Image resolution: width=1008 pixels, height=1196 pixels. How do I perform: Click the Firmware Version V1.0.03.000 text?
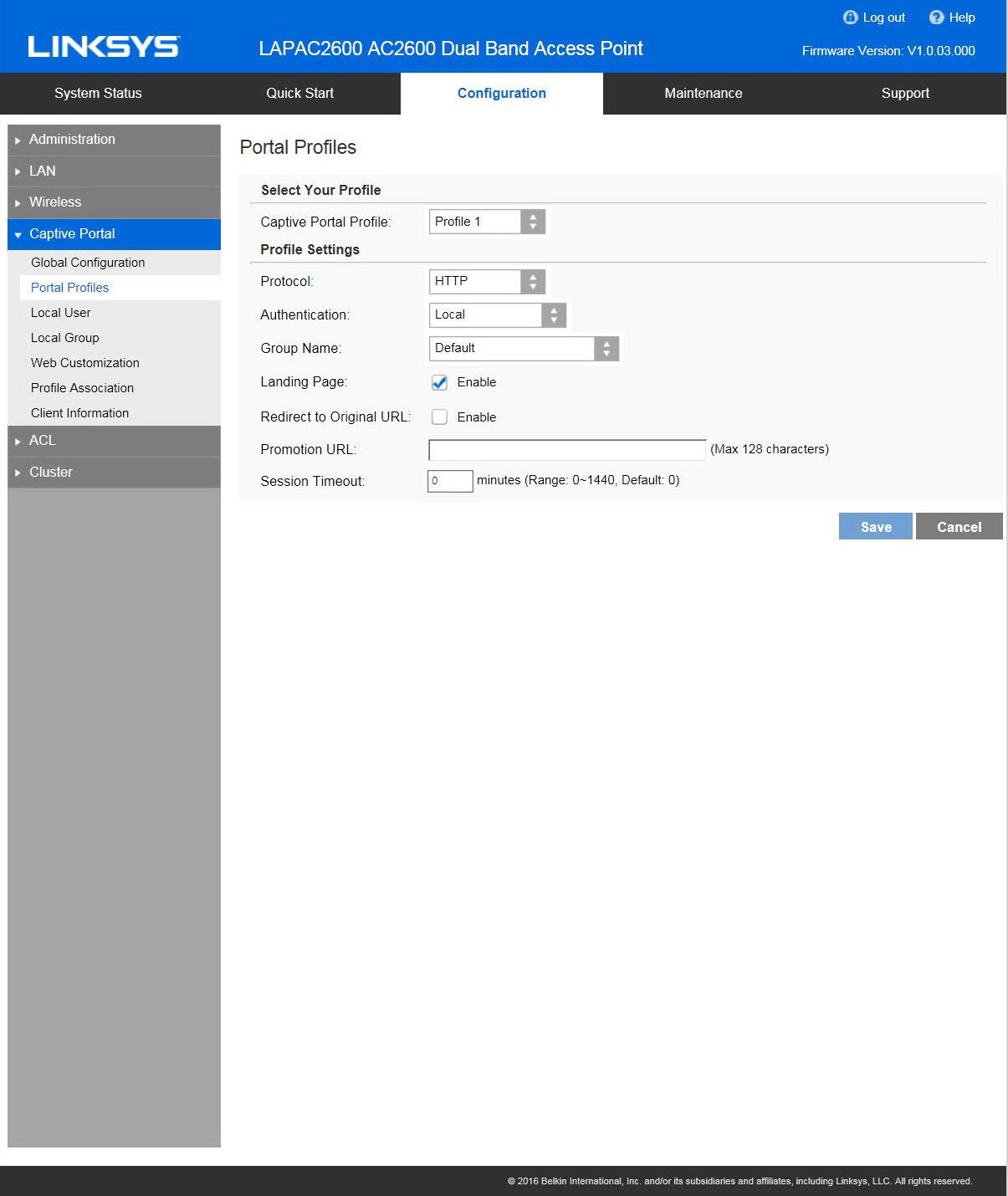[888, 51]
